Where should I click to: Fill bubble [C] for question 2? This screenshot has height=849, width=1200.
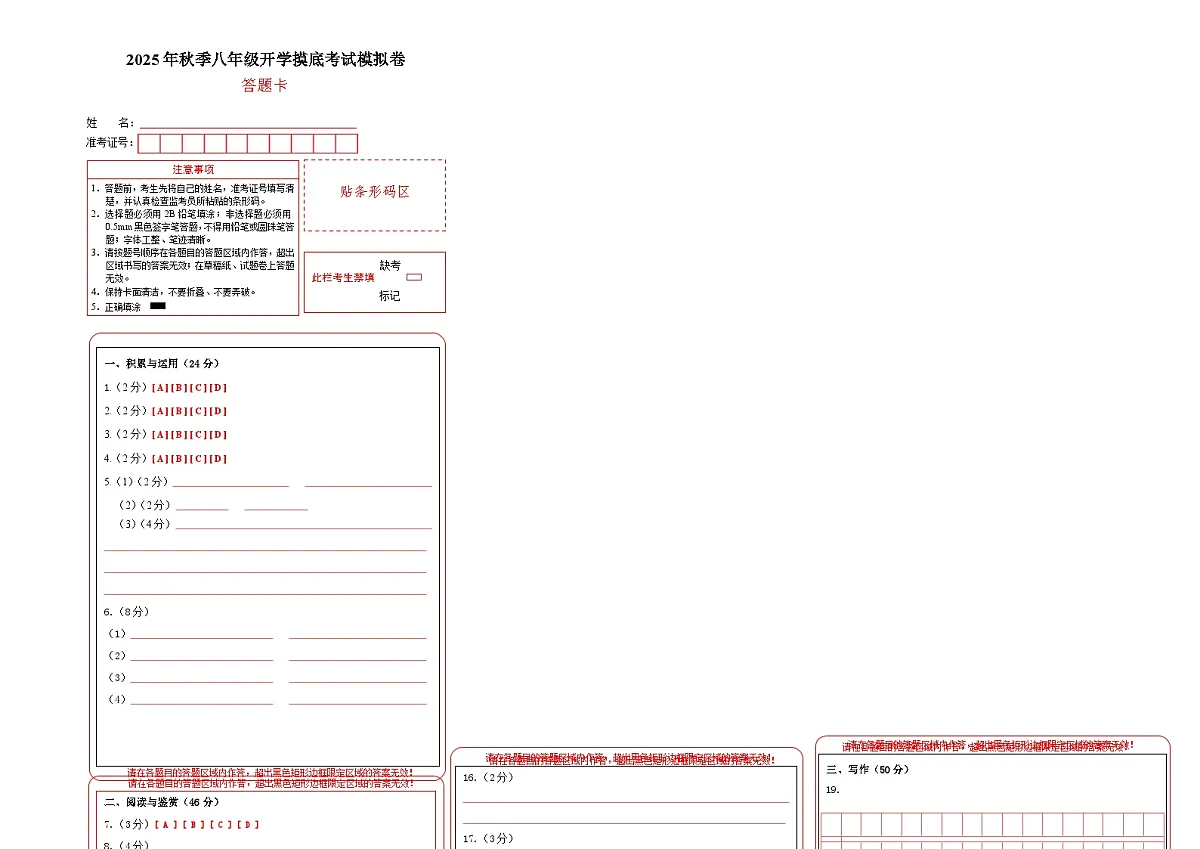(198, 411)
